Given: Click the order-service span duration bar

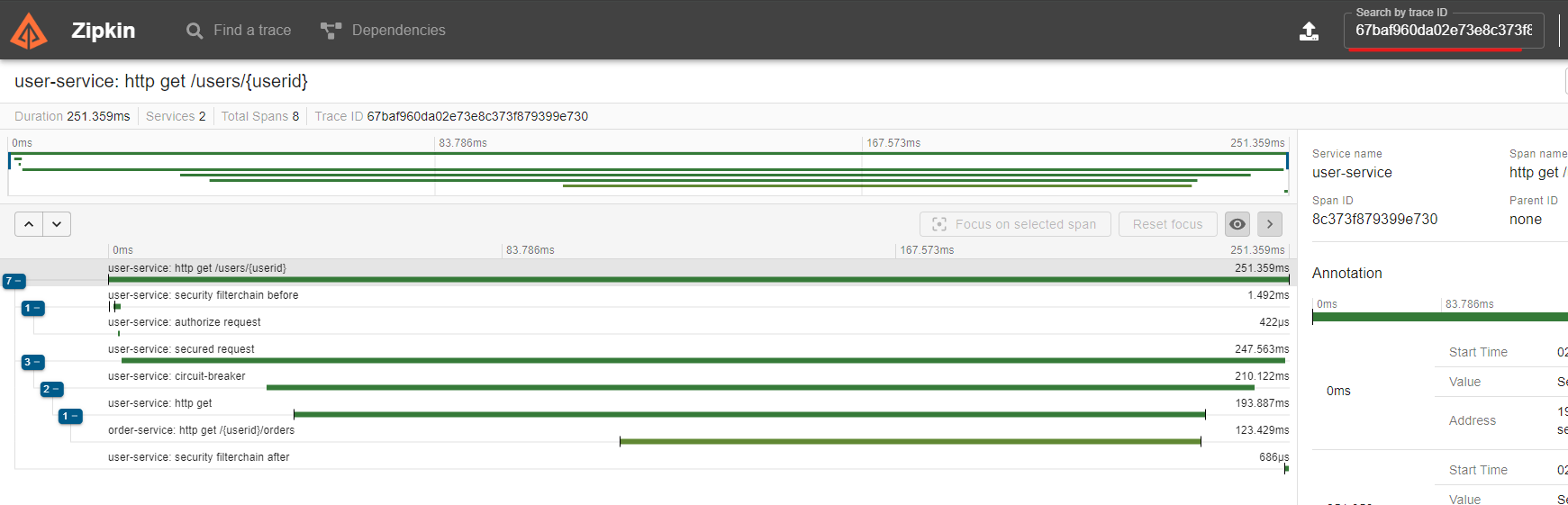Looking at the screenshot, I should click(911, 441).
